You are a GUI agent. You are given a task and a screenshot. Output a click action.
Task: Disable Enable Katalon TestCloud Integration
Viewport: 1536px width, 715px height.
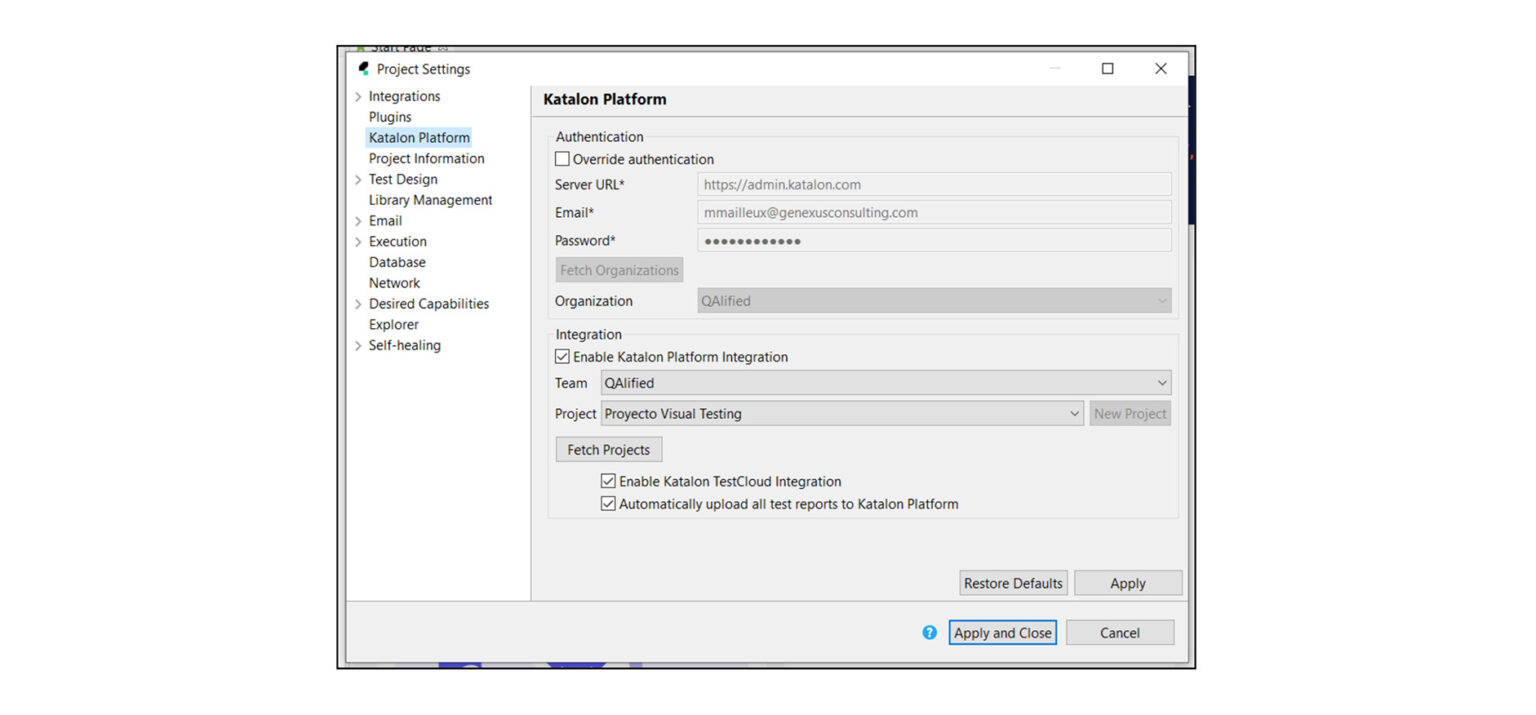click(x=608, y=481)
